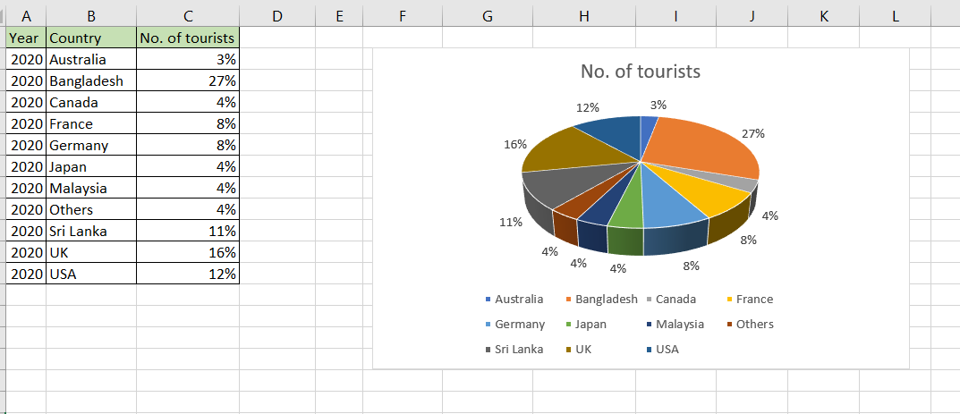Select the Germany legend entry

[x=514, y=324]
